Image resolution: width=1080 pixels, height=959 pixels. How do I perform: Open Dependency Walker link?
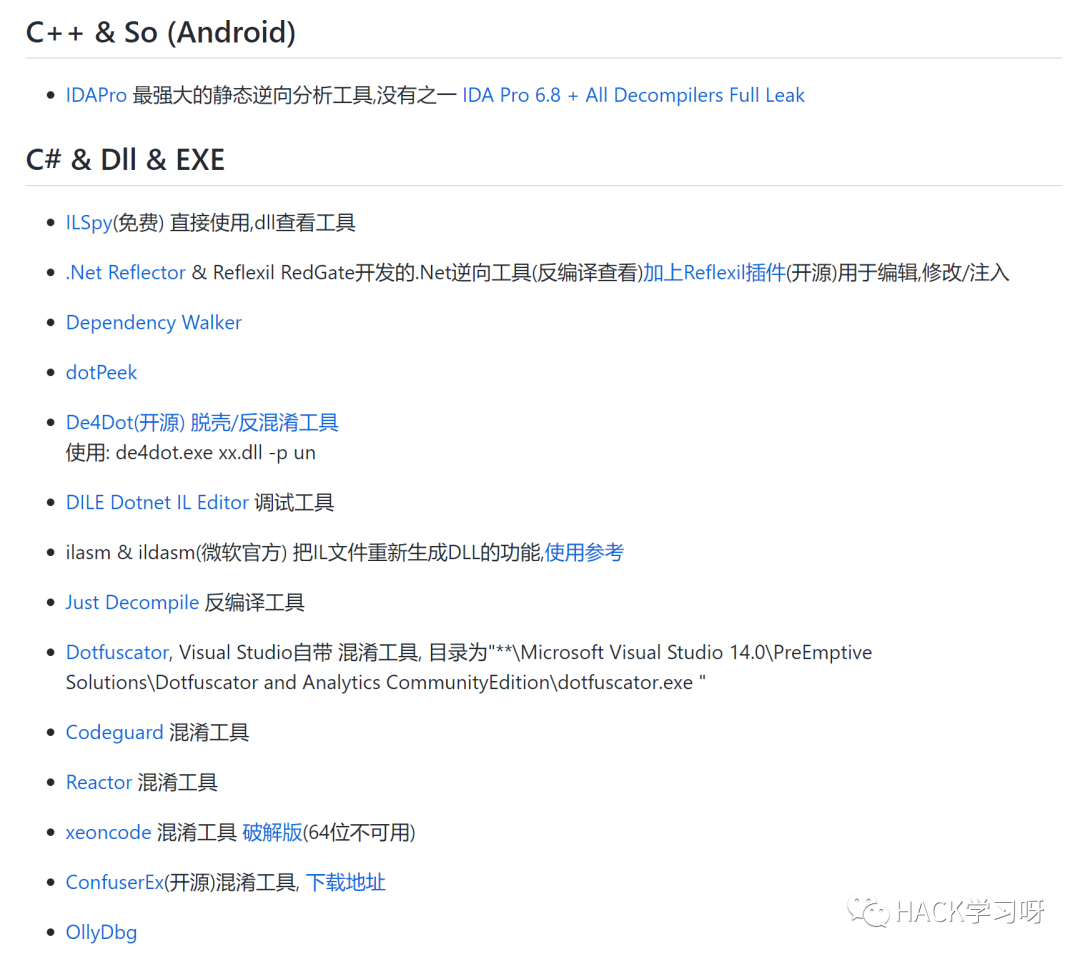(x=154, y=322)
